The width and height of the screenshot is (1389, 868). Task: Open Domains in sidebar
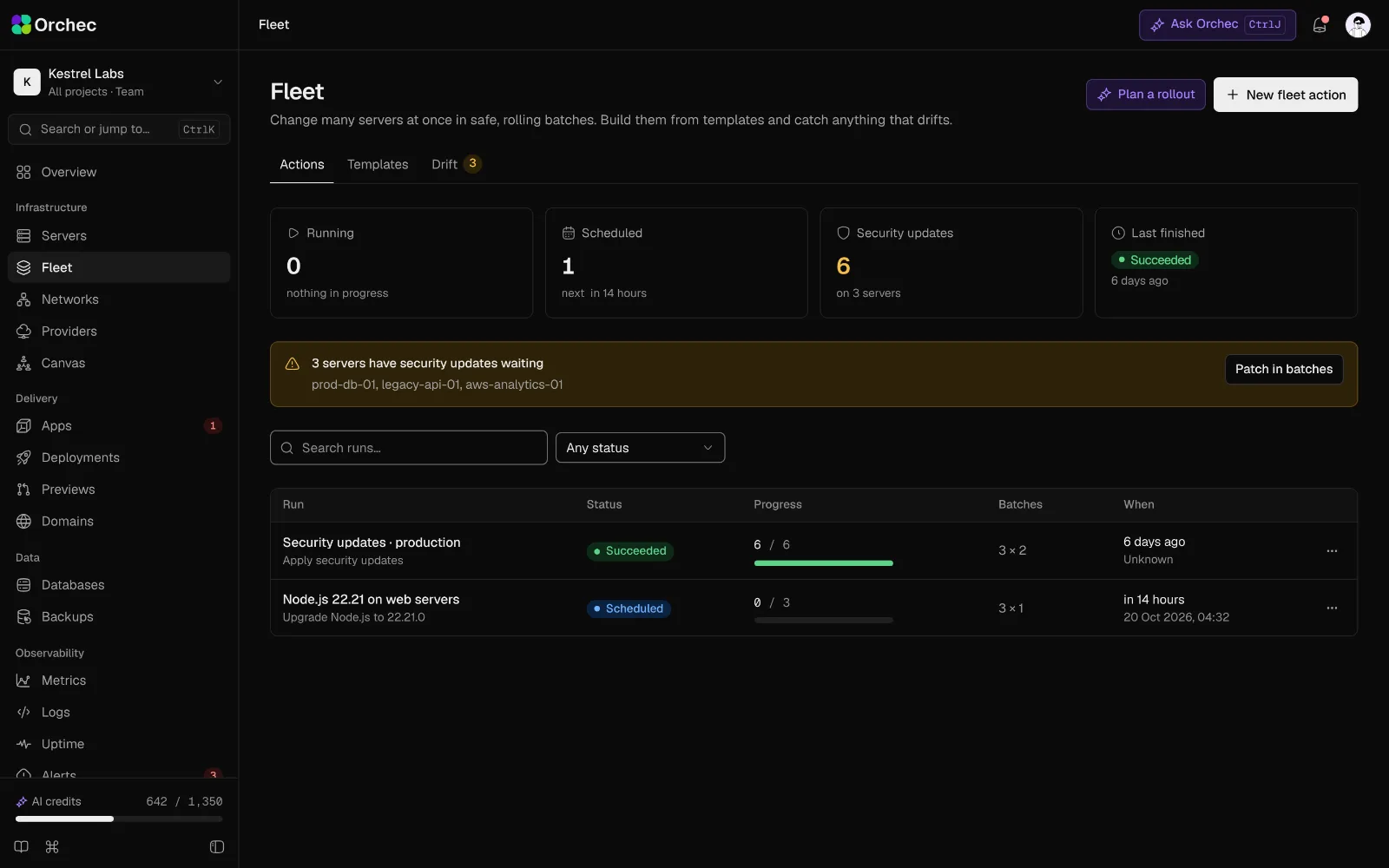119,521
